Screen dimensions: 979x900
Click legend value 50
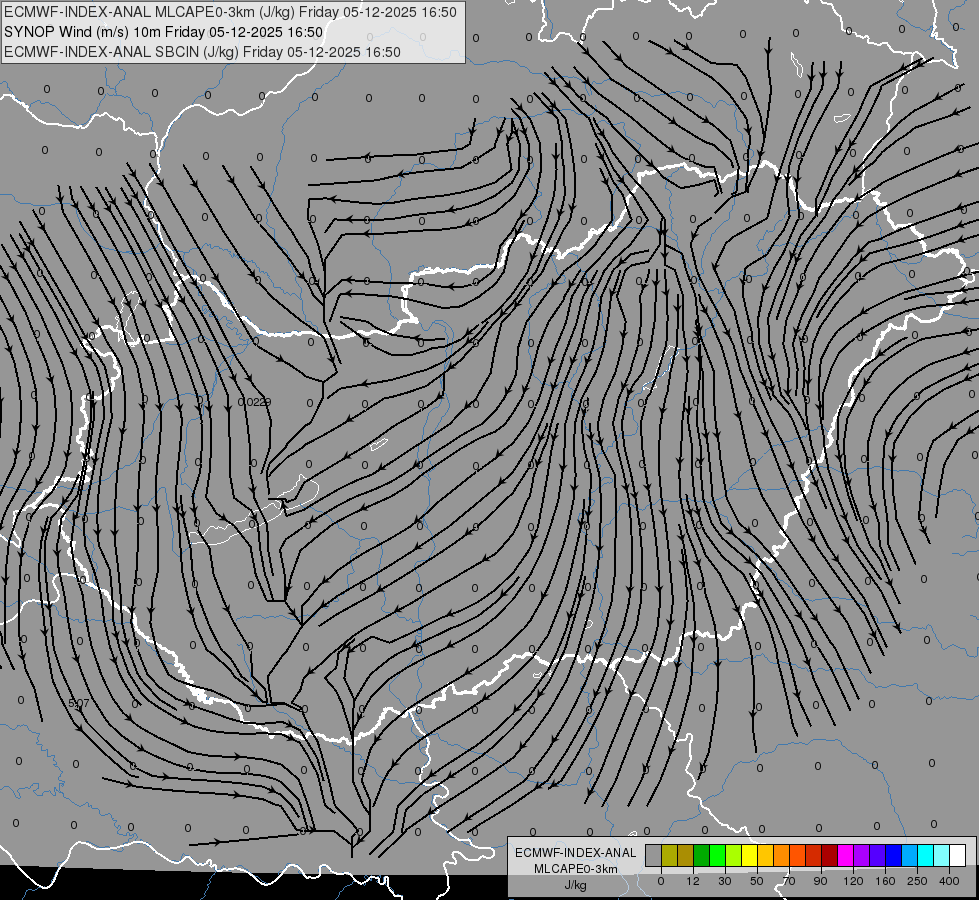pyautogui.click(x=757, y=881)
